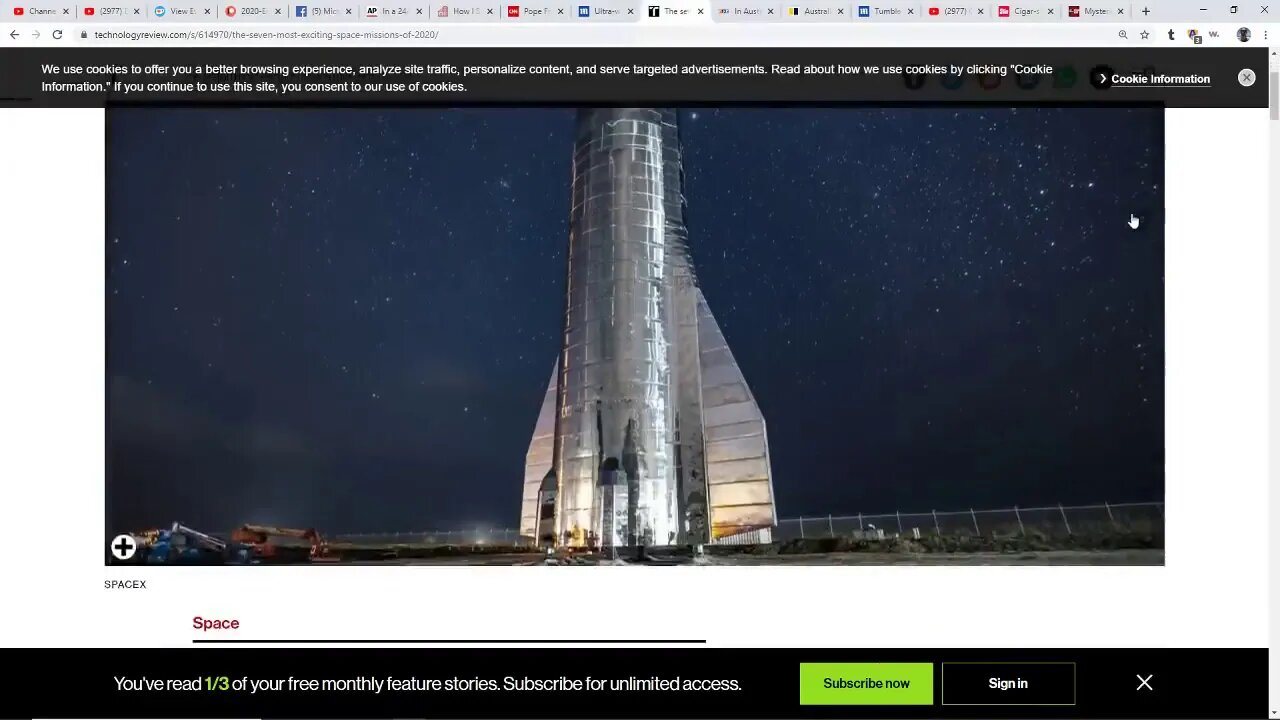Dismiss the cookie consent banner
This screenshot has width=1280, height=720.
click(1246, 77)
